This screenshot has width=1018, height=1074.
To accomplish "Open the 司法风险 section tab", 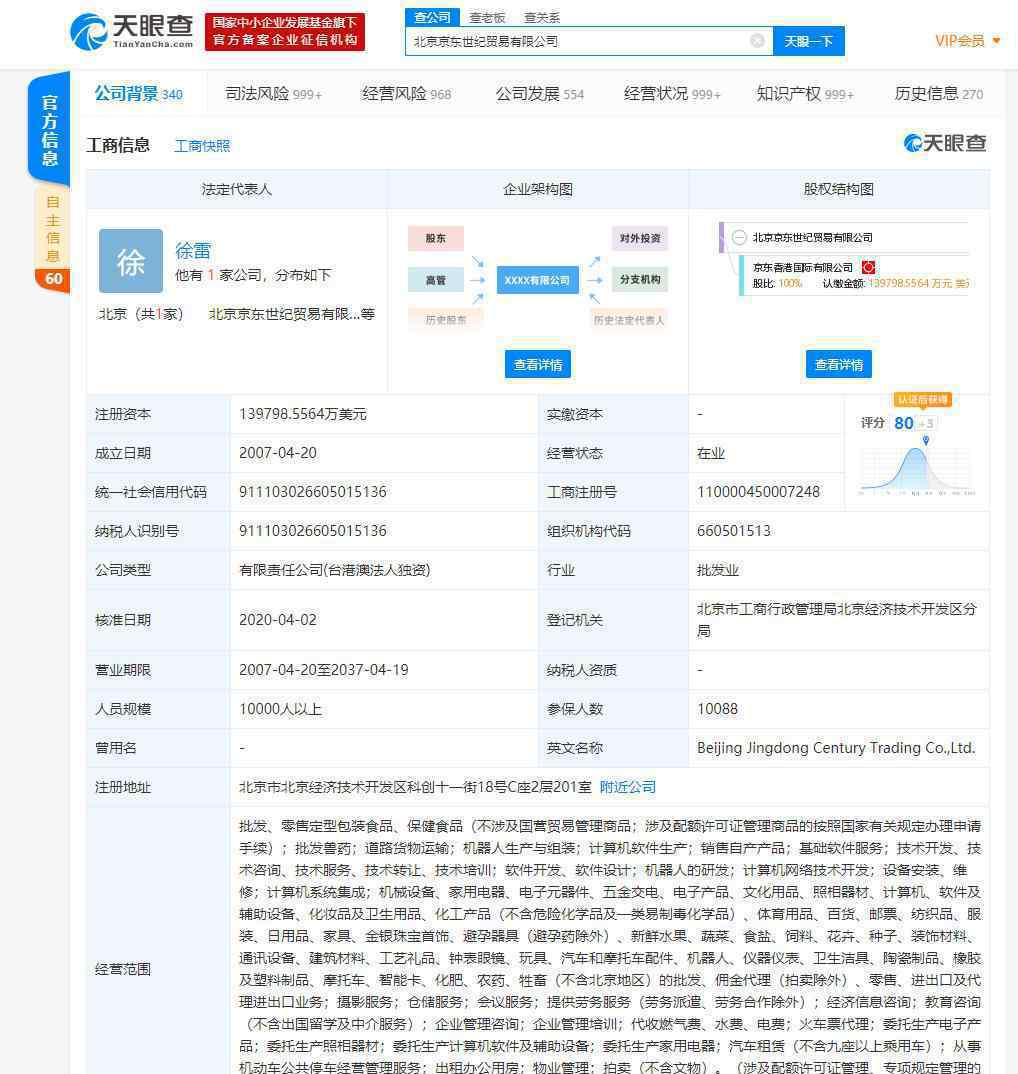I will click(273, 93).
